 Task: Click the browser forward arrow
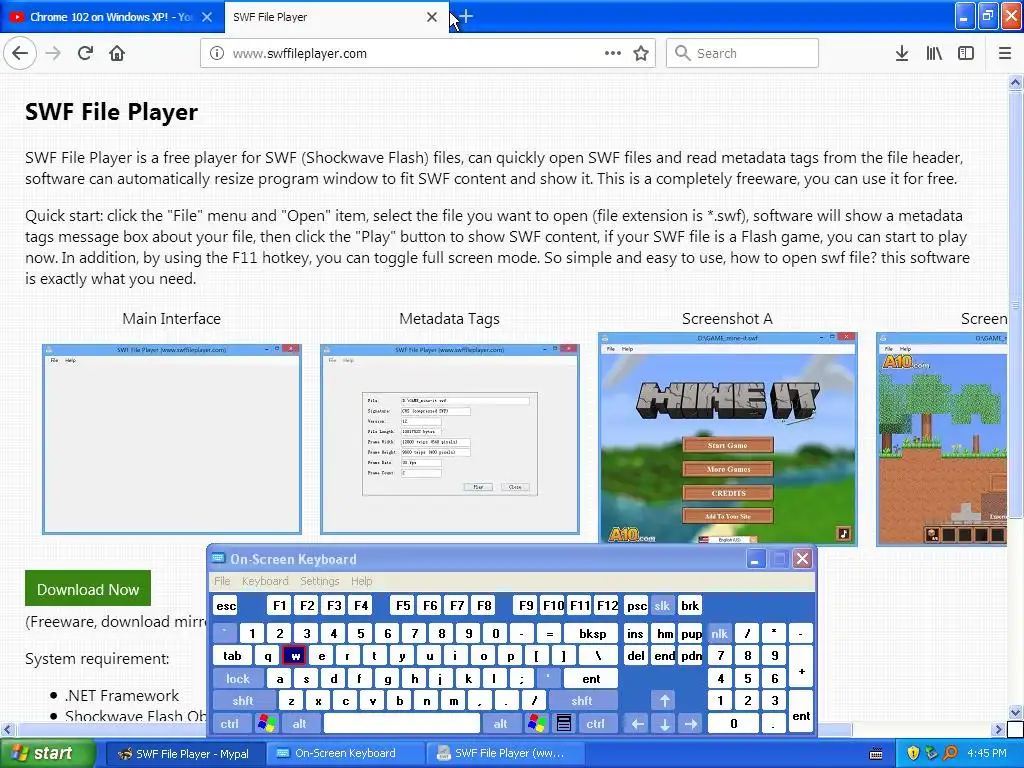tap(53, 53)
